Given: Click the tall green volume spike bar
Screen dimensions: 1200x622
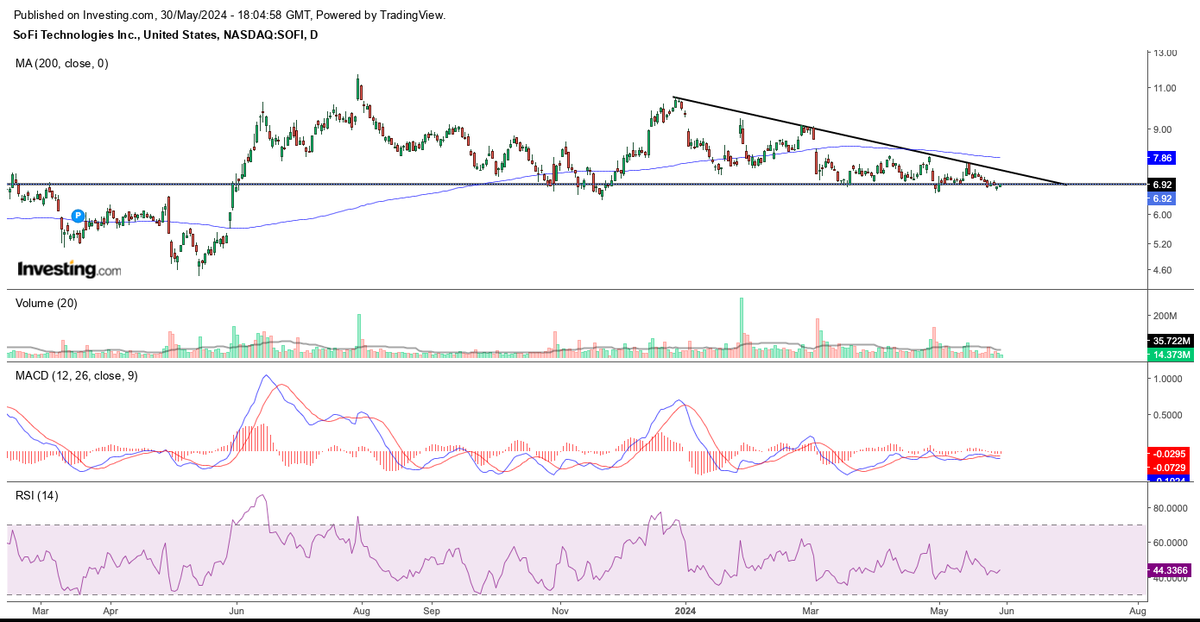Looking at the screenshot, I should 742,327.
